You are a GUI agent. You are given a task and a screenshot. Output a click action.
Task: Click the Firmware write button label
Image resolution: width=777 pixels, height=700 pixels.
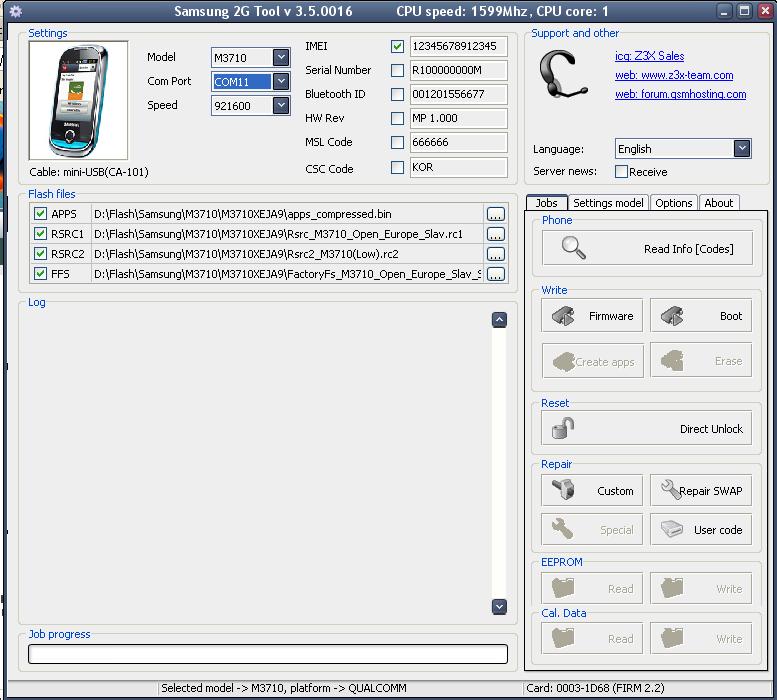(611, 316)
